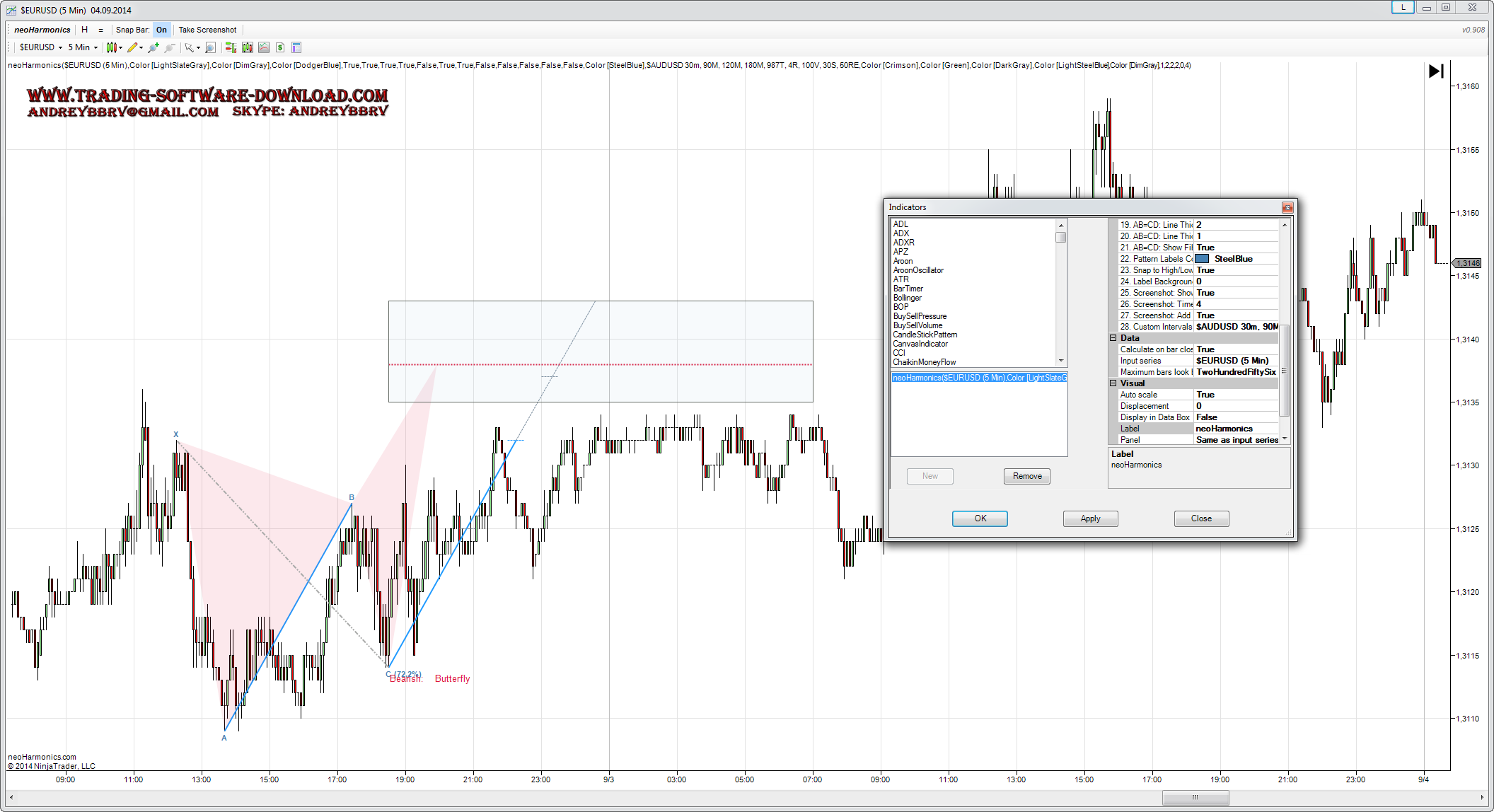Toggle the H button in neoHarmonics toolbar

coord(85,30)
